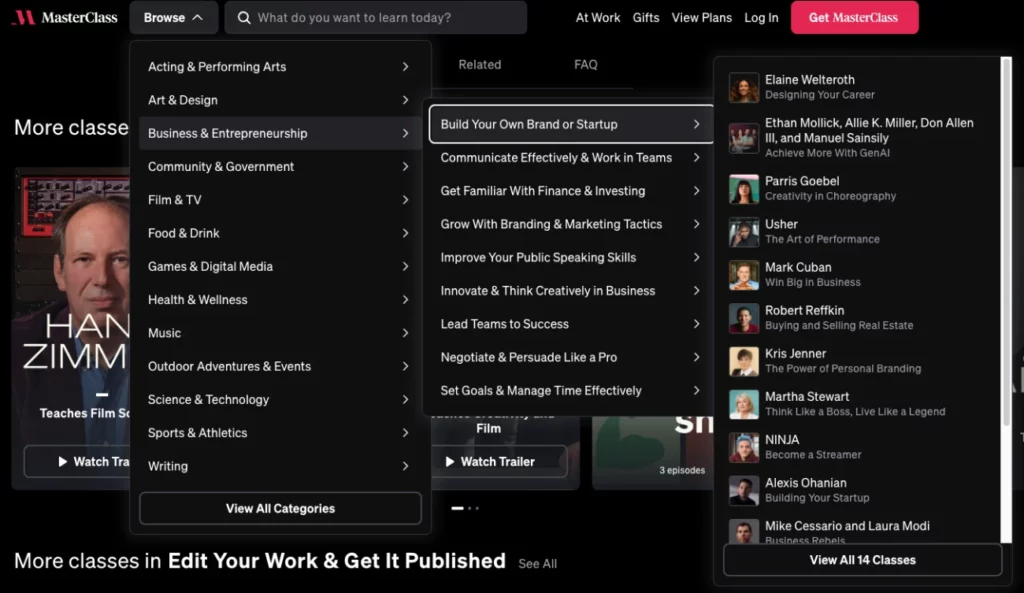
Task: Click View All 14 Classes button
Action: (x=862, y=560)
